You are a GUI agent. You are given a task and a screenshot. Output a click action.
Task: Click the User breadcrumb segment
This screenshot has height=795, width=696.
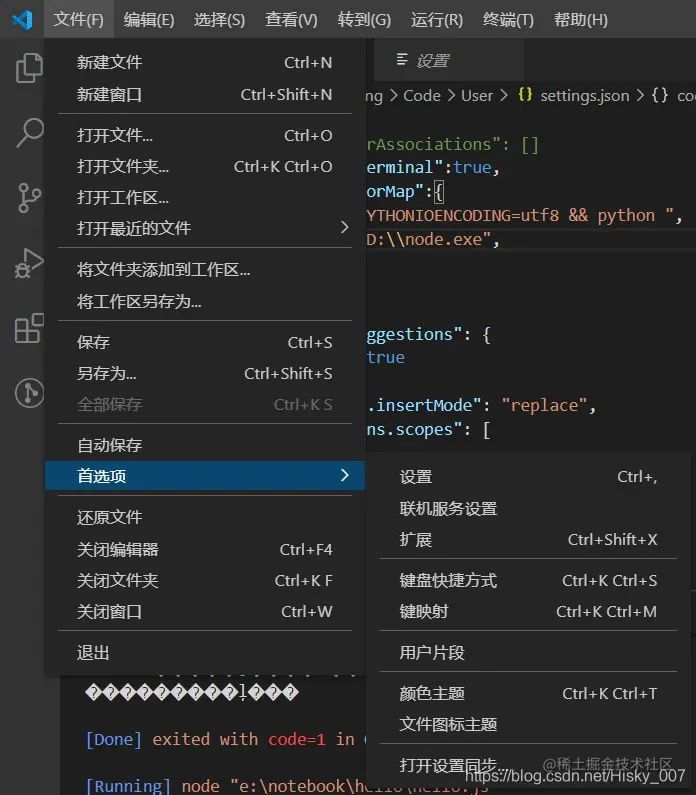477,96
